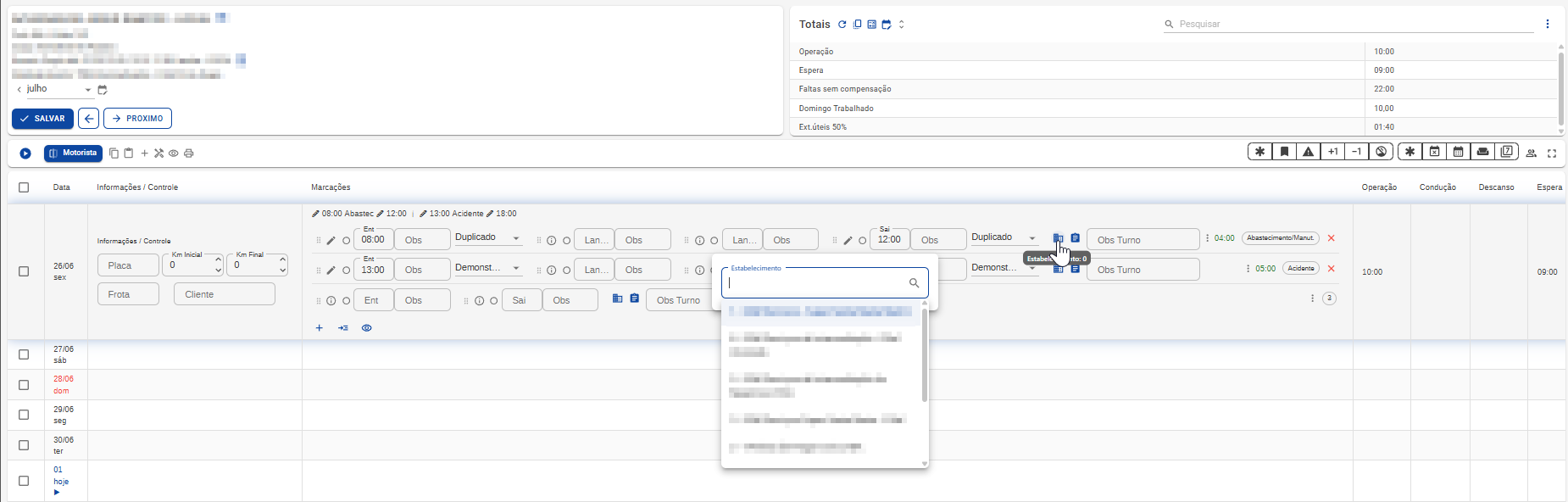Click the blue arrow-to-list icon below the markings
This screenshot has width=1568, height=502.
click(343, 328)
